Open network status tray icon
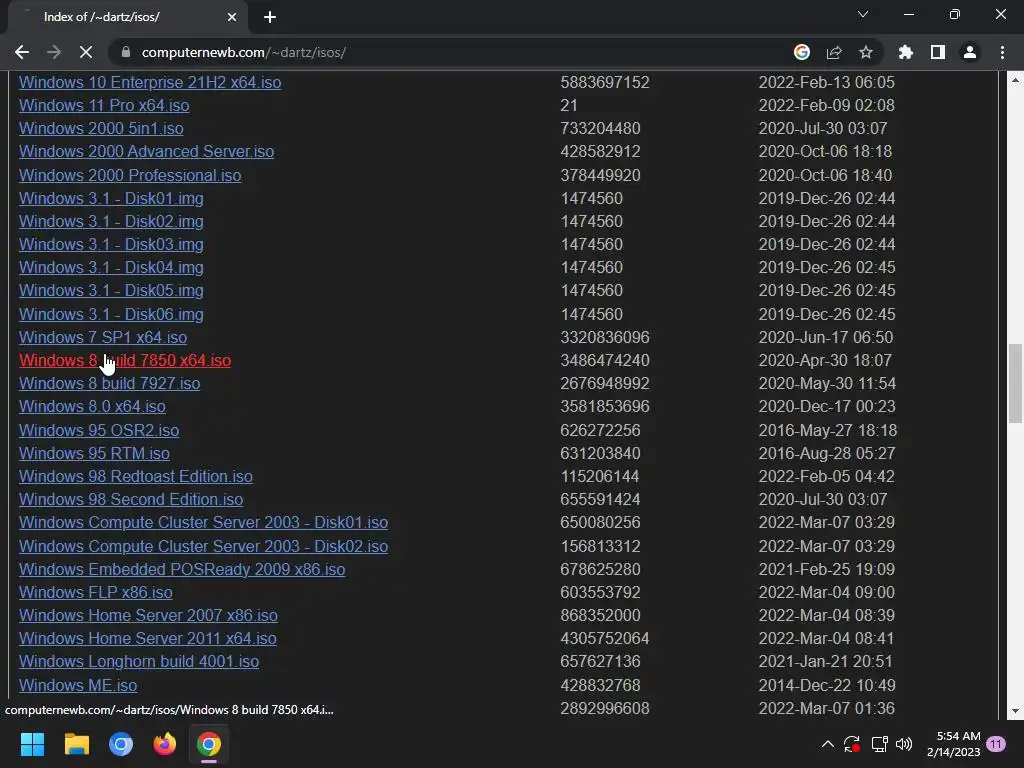The image size is (1024, 768). pos(879,744)
